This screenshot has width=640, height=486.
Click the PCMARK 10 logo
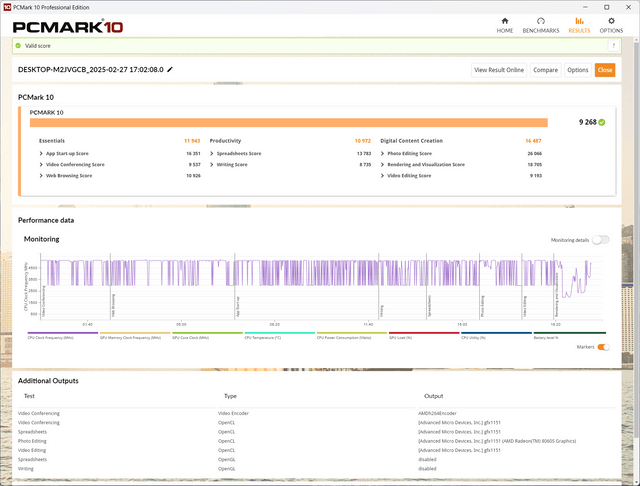pos(68,27)
